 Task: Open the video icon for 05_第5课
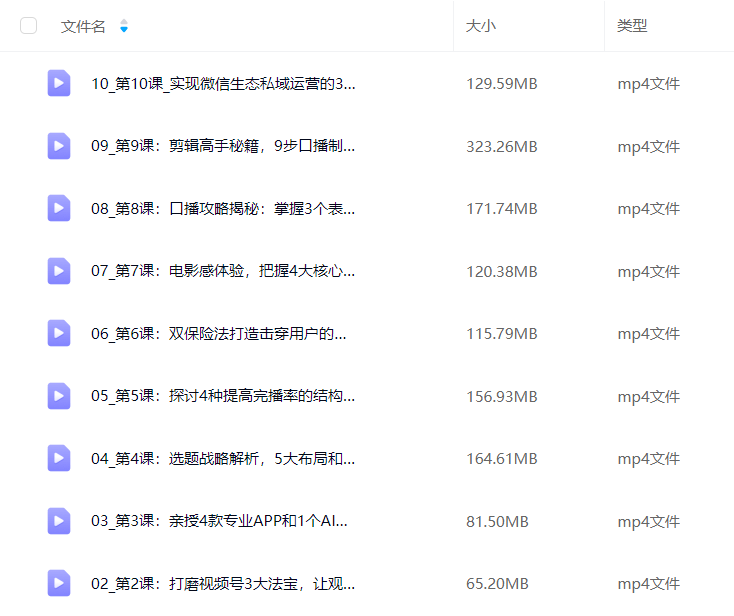[x=59, y=396]
